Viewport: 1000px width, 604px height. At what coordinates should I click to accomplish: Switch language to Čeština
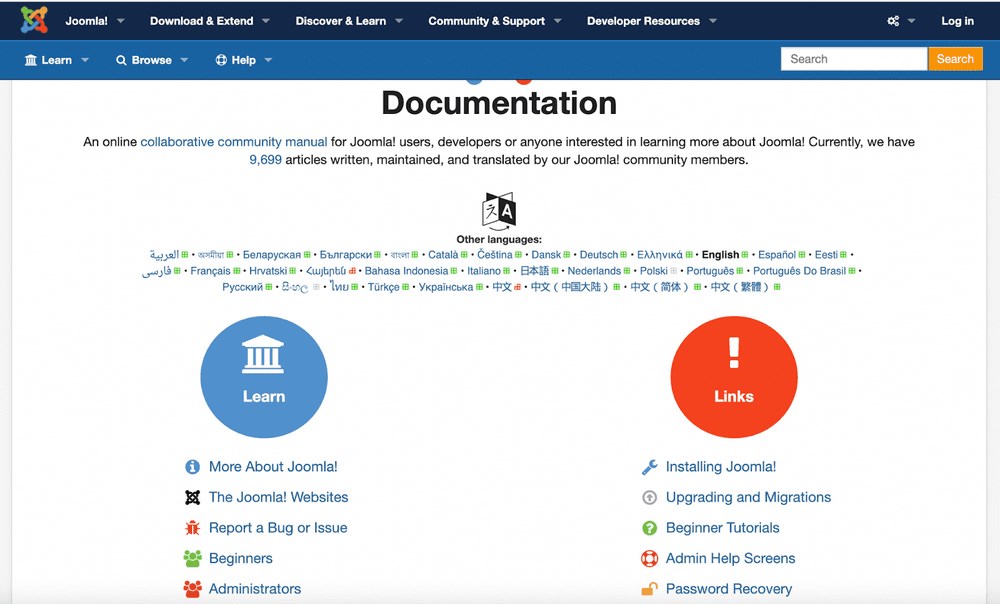[x=495, y=254]
